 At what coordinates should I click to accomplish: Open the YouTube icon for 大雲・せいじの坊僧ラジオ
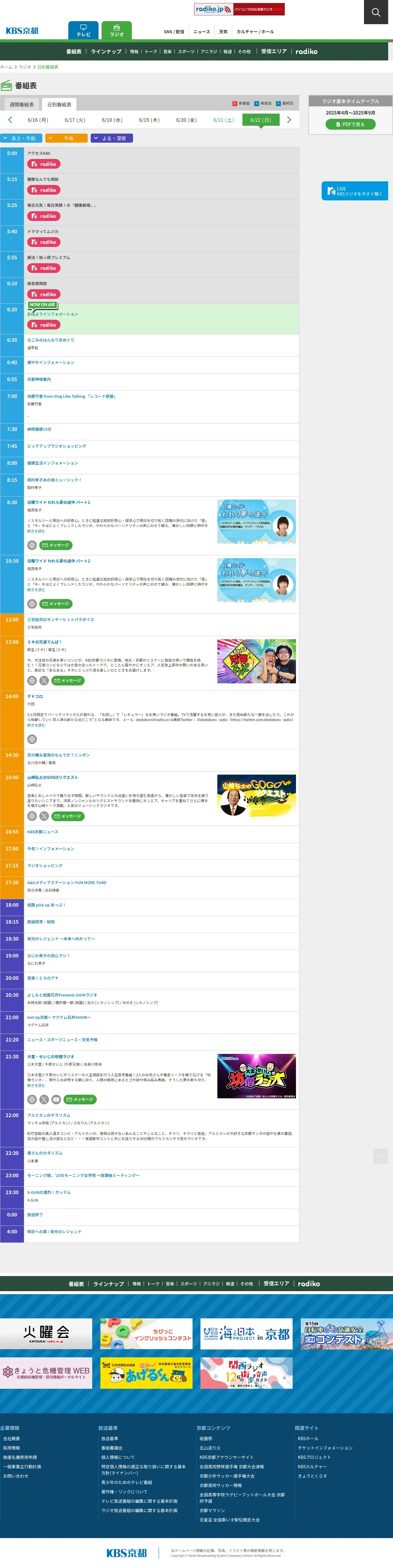click(56, 1099)
